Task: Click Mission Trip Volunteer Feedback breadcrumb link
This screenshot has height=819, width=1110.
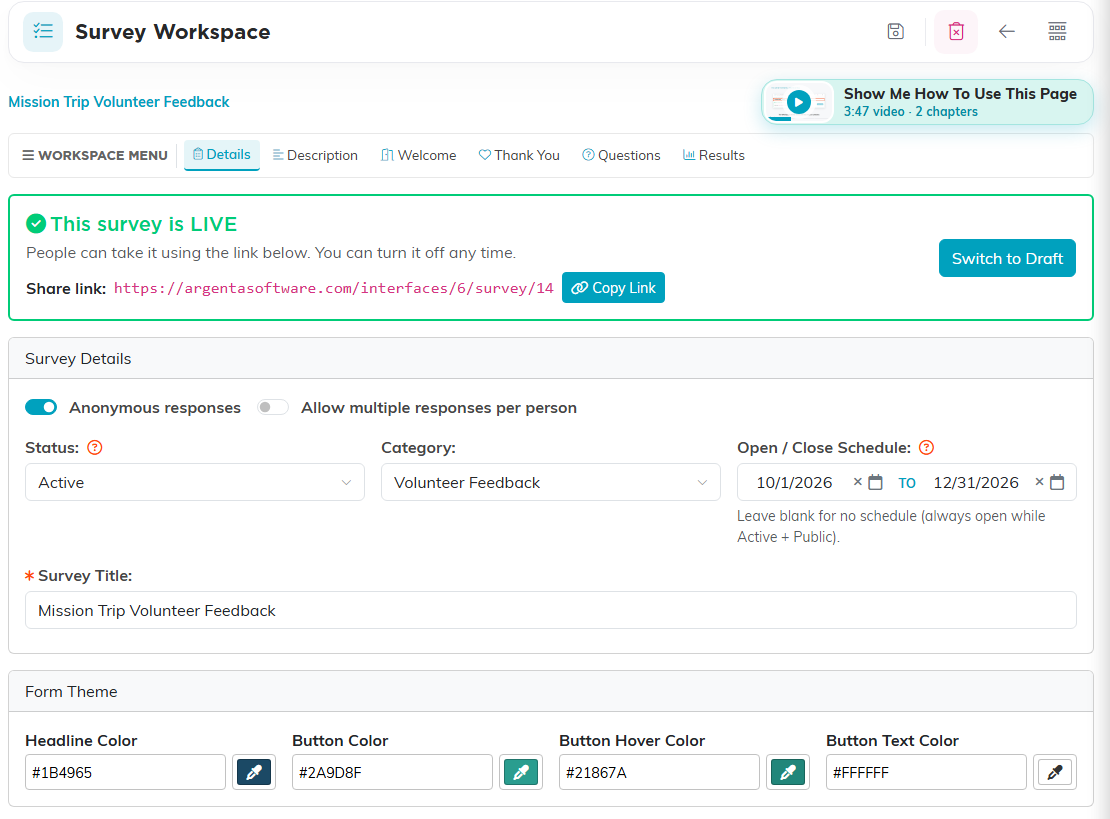Action: pos(119,102)
